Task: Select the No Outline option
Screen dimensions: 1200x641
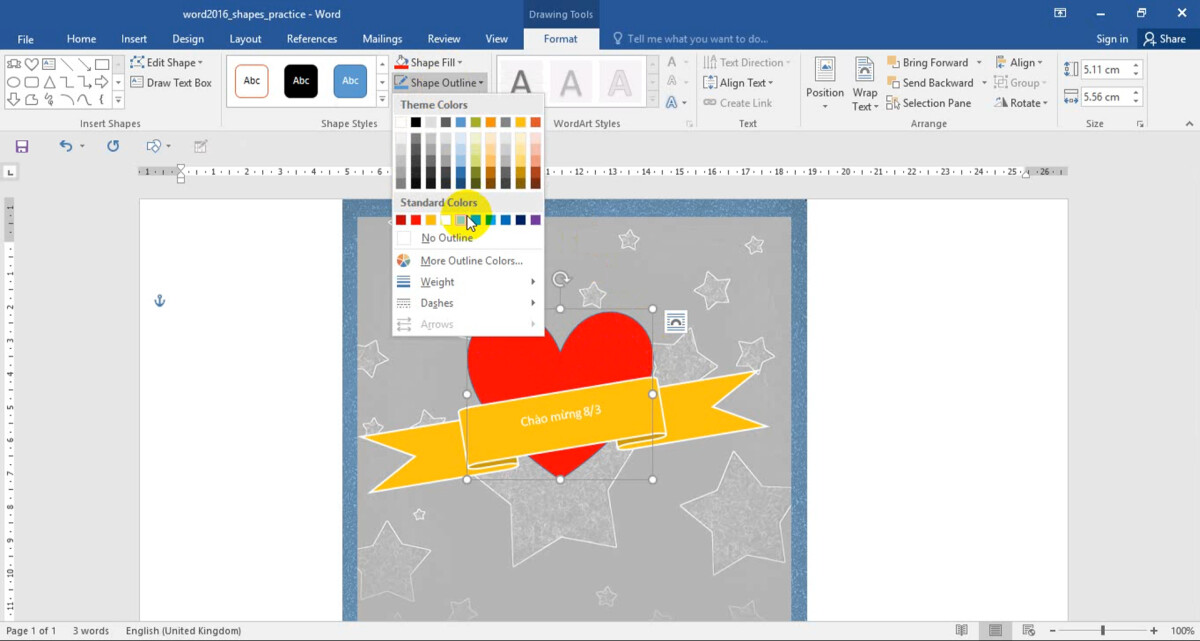Action: click(446, 238)
